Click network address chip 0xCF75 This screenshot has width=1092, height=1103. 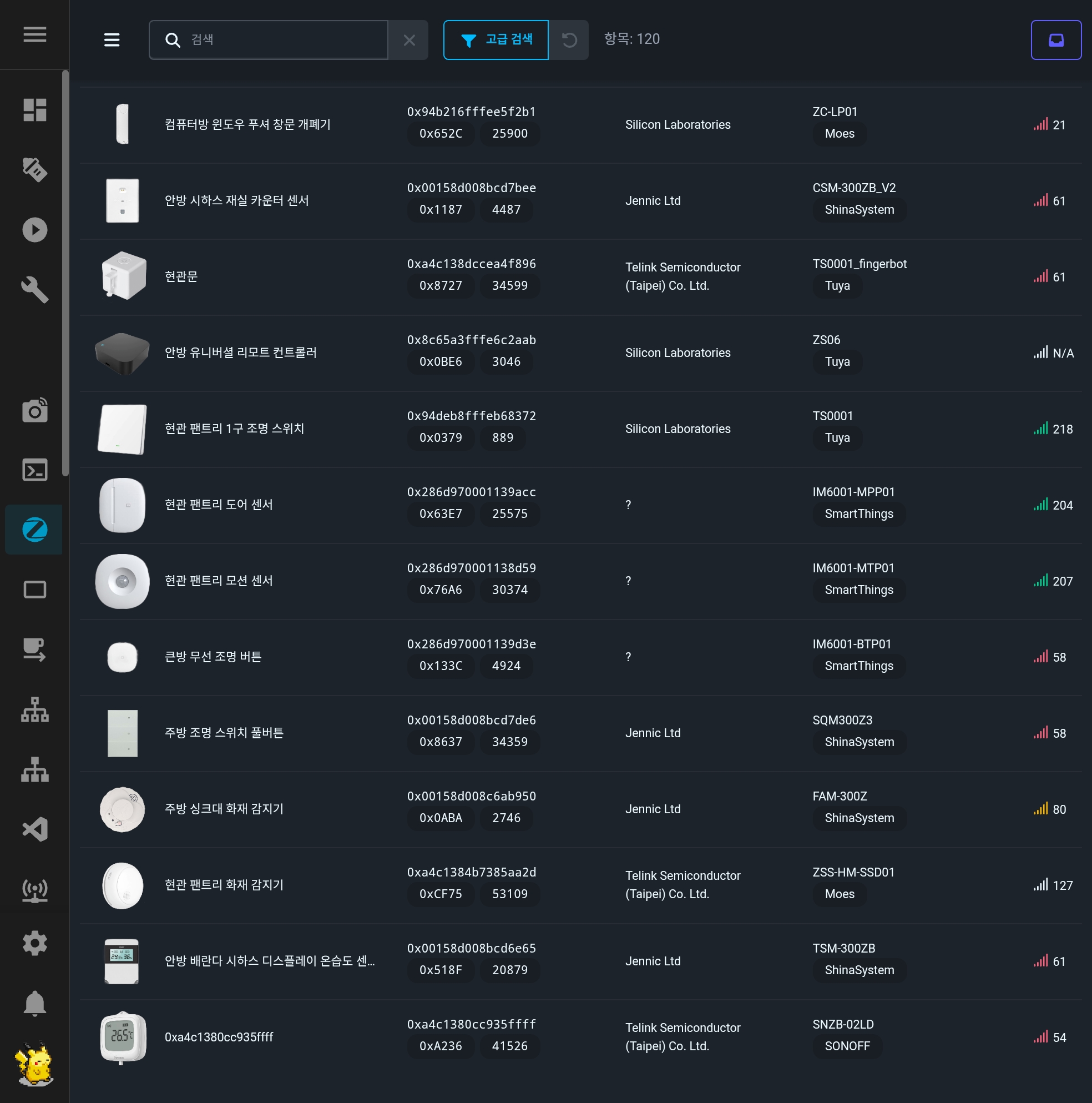coord(441,894)
